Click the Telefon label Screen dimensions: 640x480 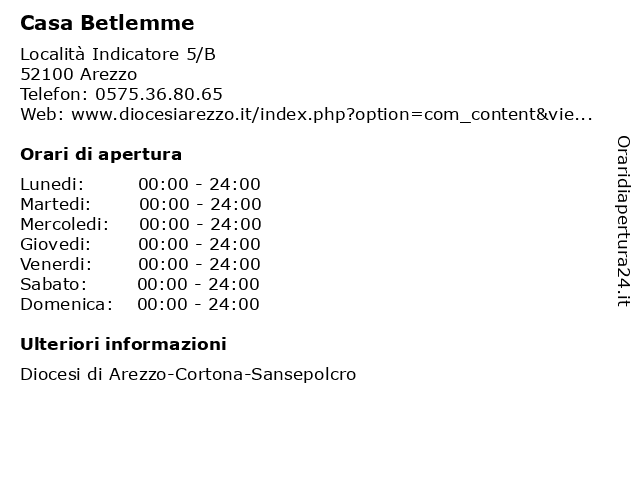coord(54,94)
